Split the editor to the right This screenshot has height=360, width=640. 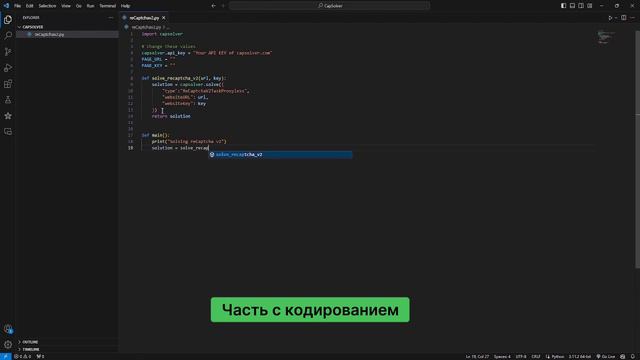[624, 18]
